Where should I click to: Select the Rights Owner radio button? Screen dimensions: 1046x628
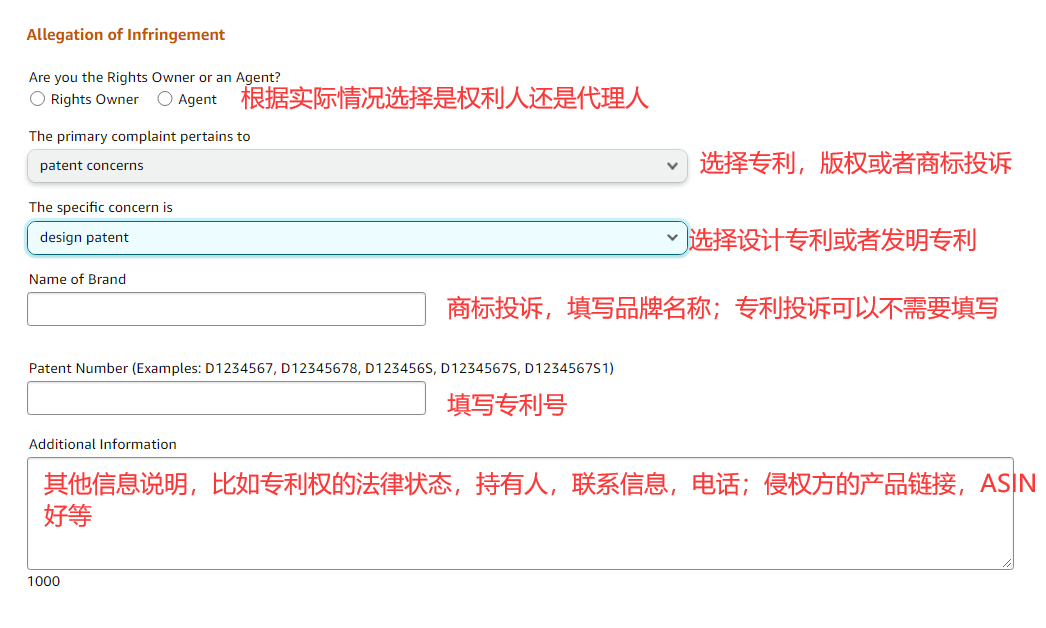tap(37, 99)
